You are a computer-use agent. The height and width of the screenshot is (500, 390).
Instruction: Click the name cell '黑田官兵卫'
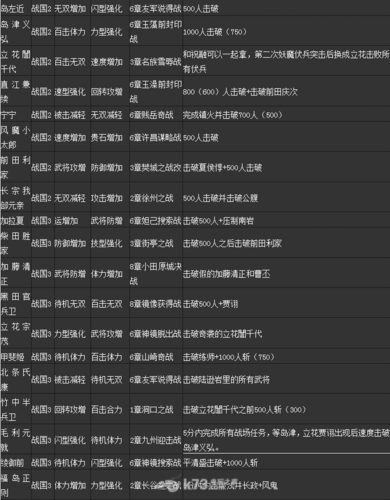point(15,304)
